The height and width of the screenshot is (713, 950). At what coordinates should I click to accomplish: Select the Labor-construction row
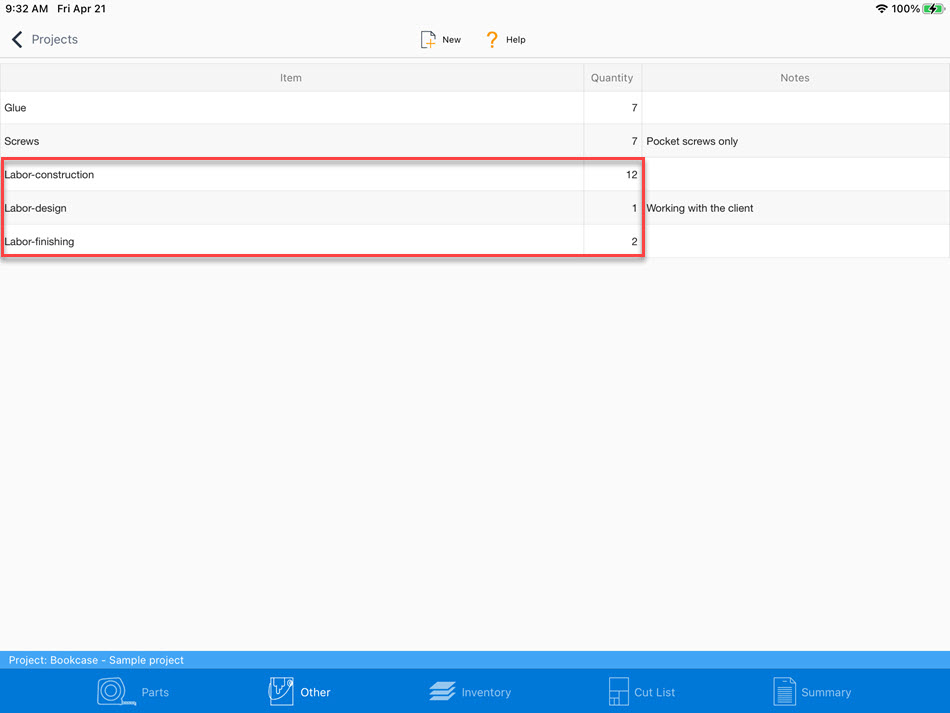291,175
